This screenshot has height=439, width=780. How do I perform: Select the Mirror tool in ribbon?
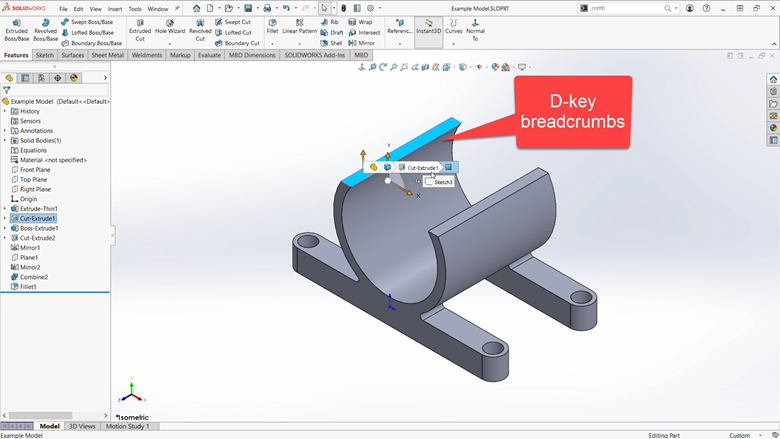[x=362, y=43]
